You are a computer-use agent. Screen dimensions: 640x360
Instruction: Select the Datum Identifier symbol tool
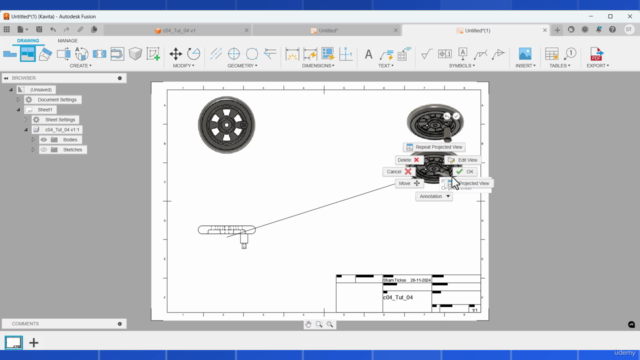462,54
